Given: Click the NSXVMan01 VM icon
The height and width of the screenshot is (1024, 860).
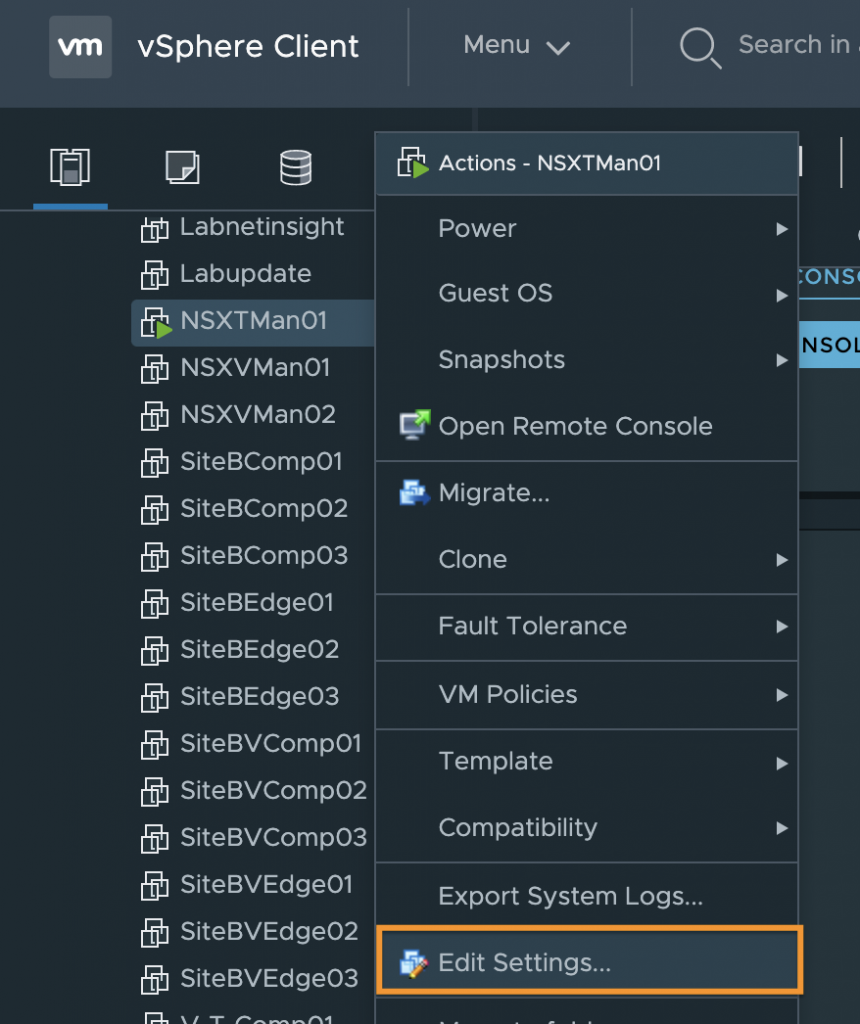Looking at the screenshot, I should coord(155,369).
